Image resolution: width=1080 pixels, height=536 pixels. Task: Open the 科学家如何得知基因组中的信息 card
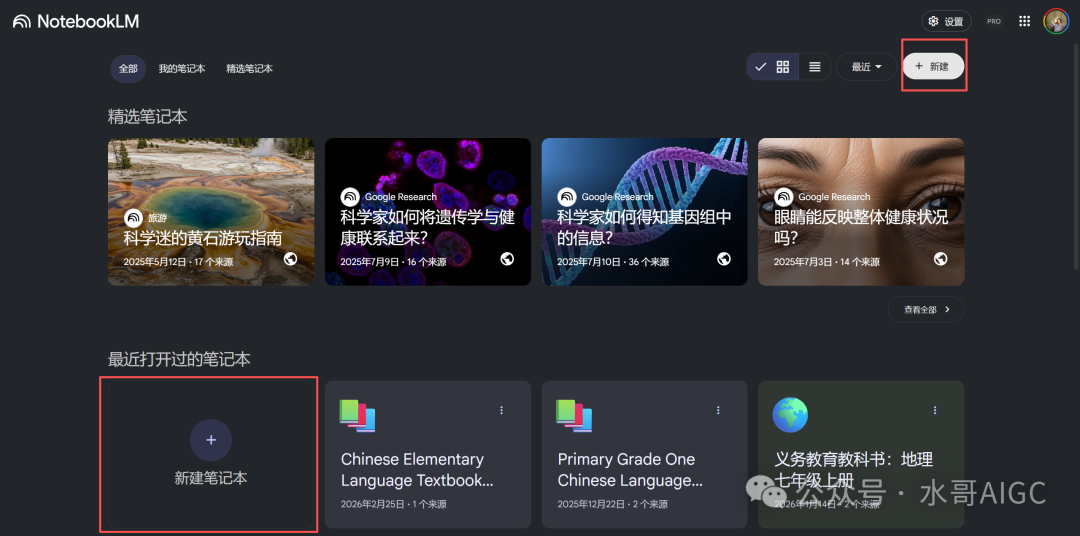[x=644, y=212]
